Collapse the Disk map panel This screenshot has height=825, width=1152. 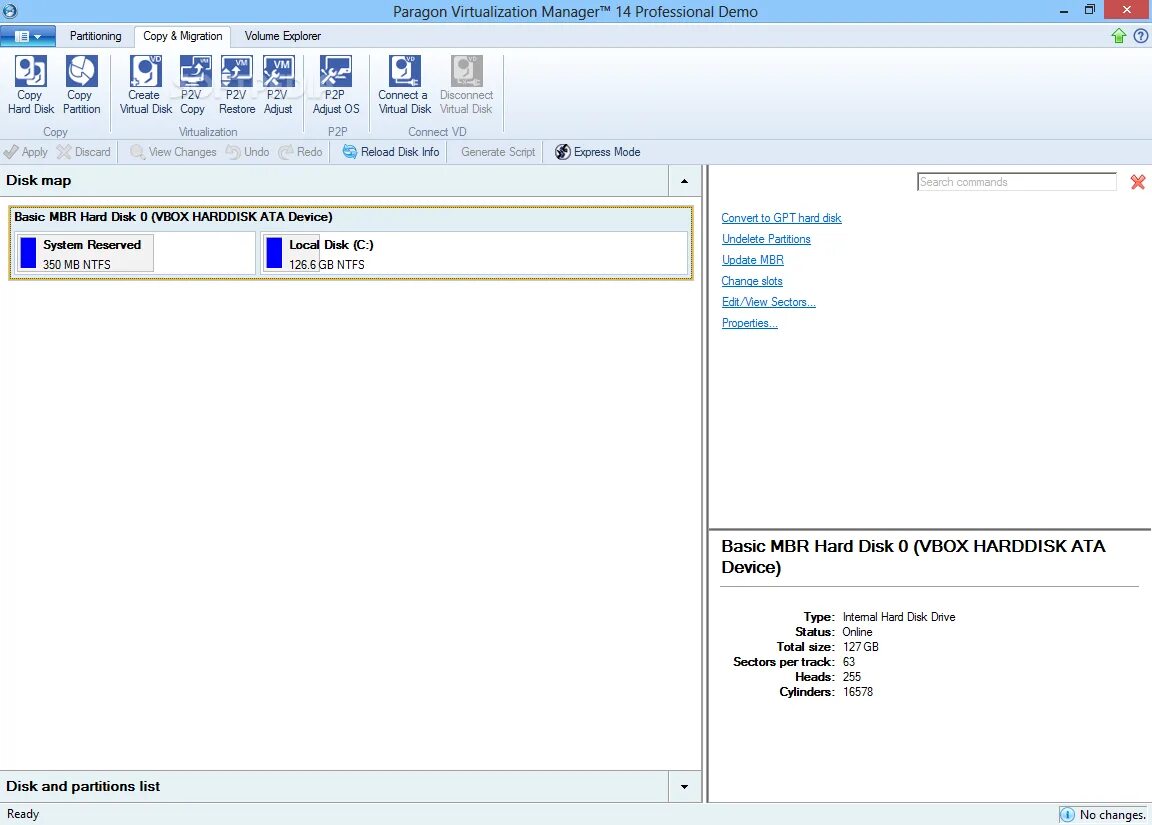[684, 181]
